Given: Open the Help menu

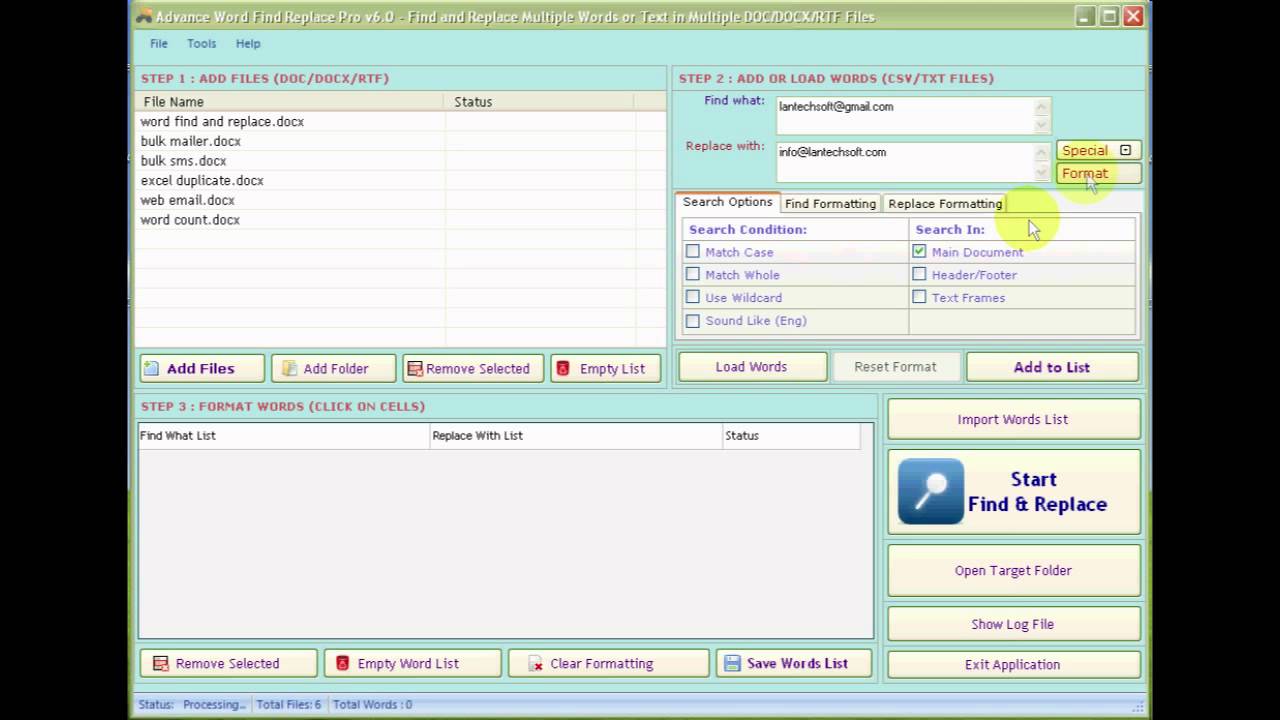Looking at the screenshot, I should 248,43.
